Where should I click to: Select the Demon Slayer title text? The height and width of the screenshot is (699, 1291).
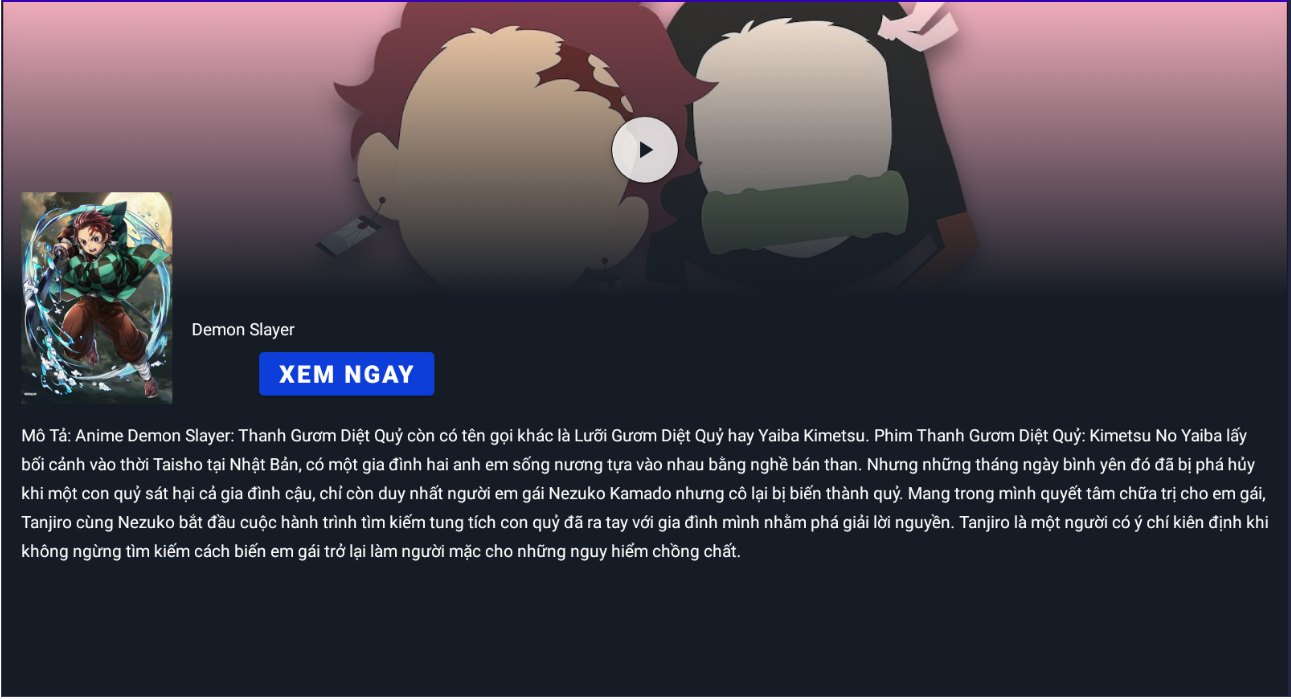pyautogui.click(x=243, y=330)
